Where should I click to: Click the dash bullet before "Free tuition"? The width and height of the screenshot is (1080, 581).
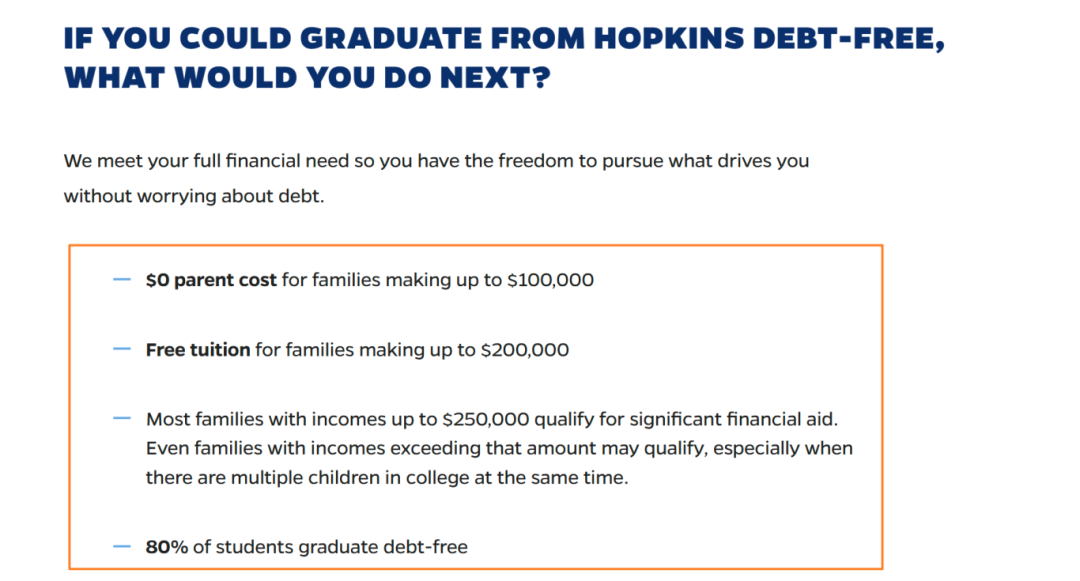[122, 349]
